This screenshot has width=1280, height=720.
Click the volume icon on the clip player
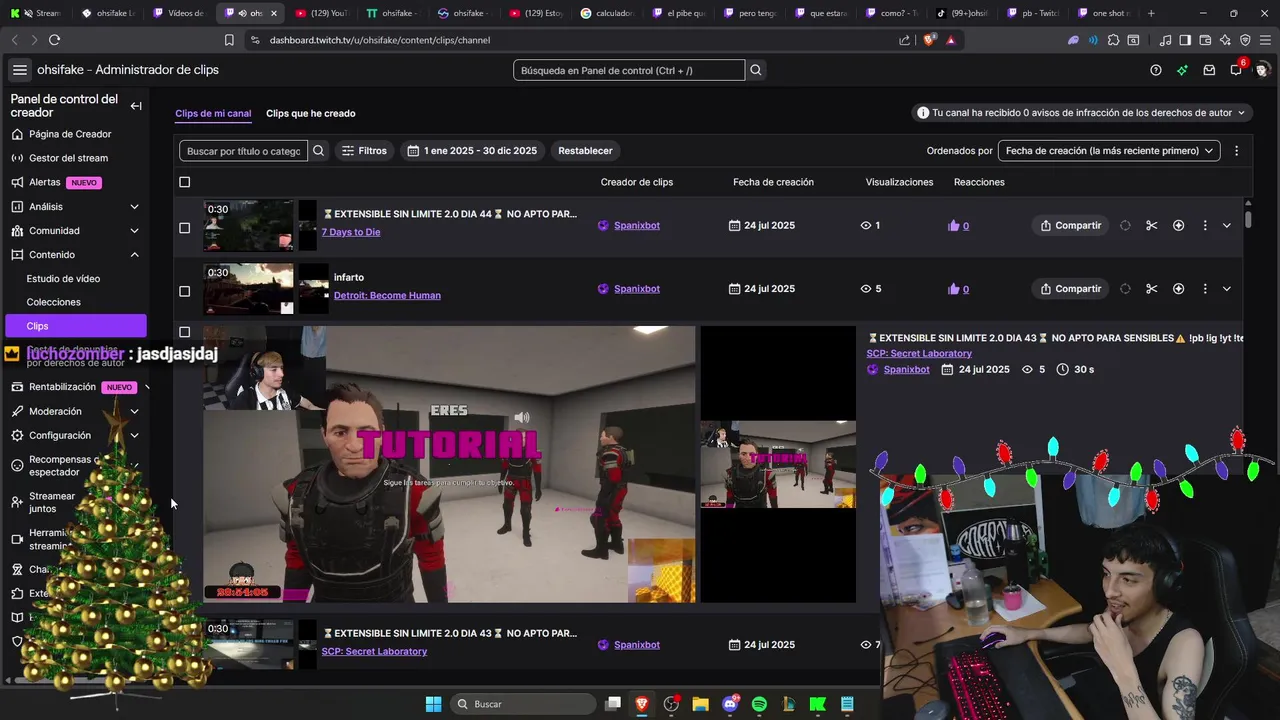pyautogui.click(x=521, y=417)
